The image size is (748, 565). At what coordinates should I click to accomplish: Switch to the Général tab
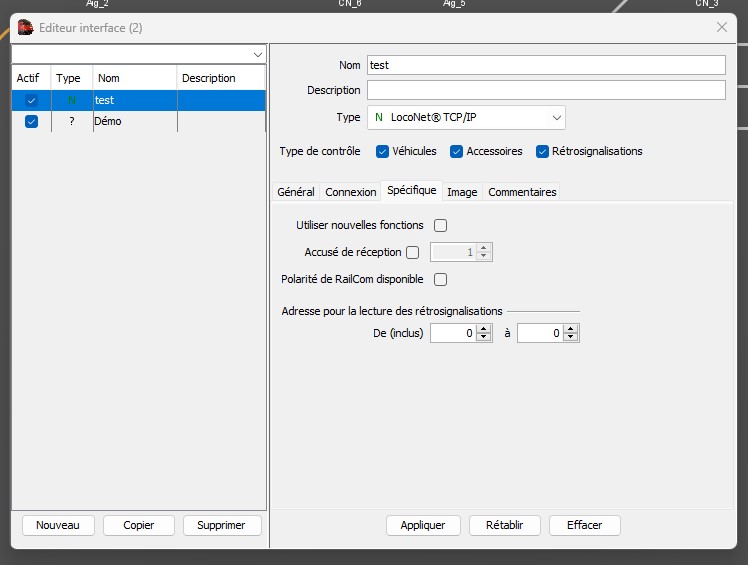(296, 192)
